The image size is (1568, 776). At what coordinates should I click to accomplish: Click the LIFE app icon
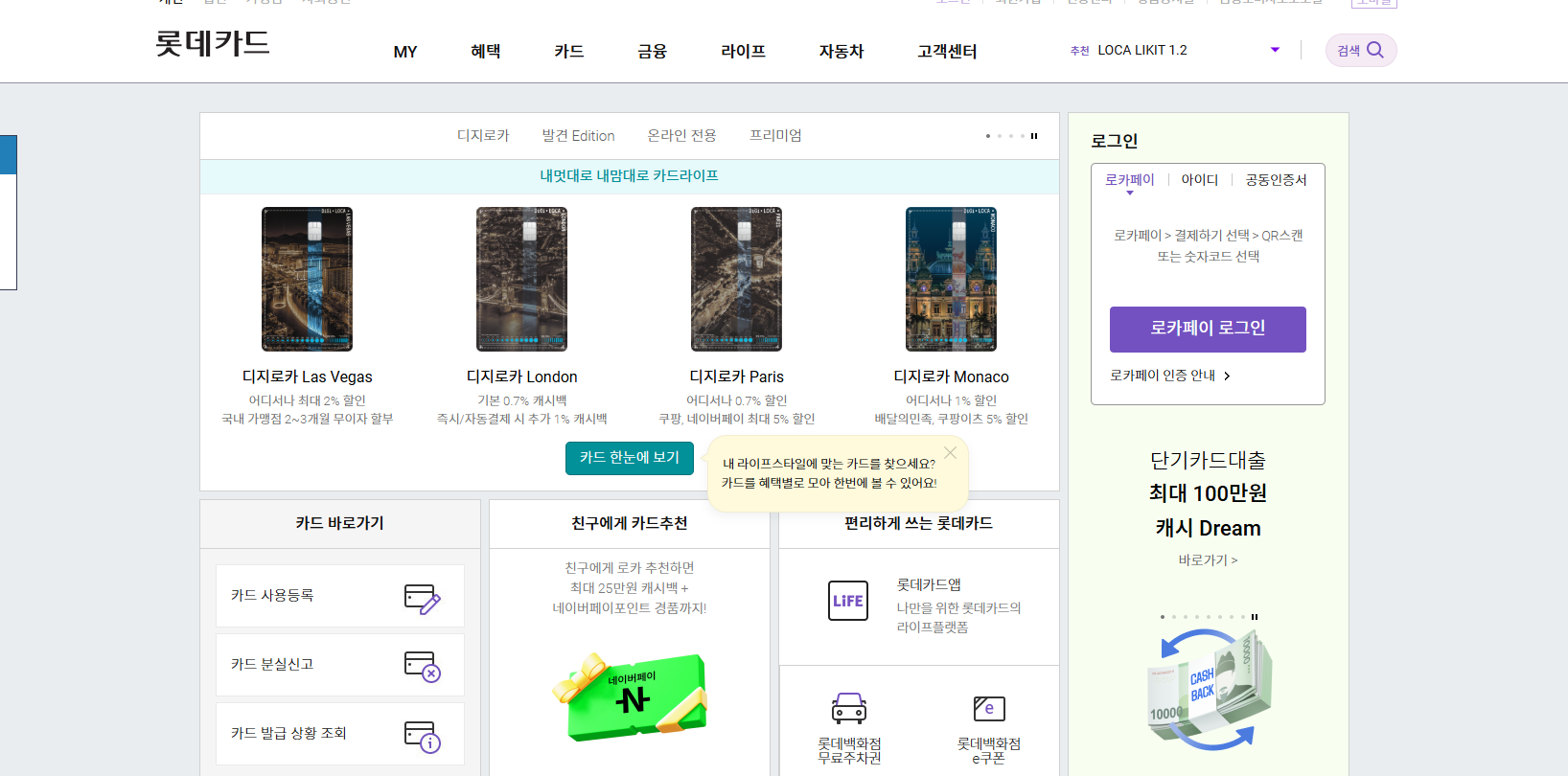[848, 601]
